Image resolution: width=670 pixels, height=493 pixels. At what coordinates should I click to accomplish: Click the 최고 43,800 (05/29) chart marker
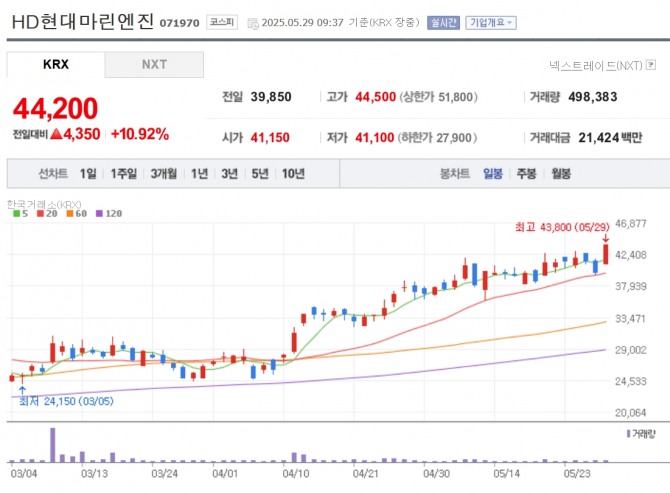pyautogui.click(x=562, y=227)
